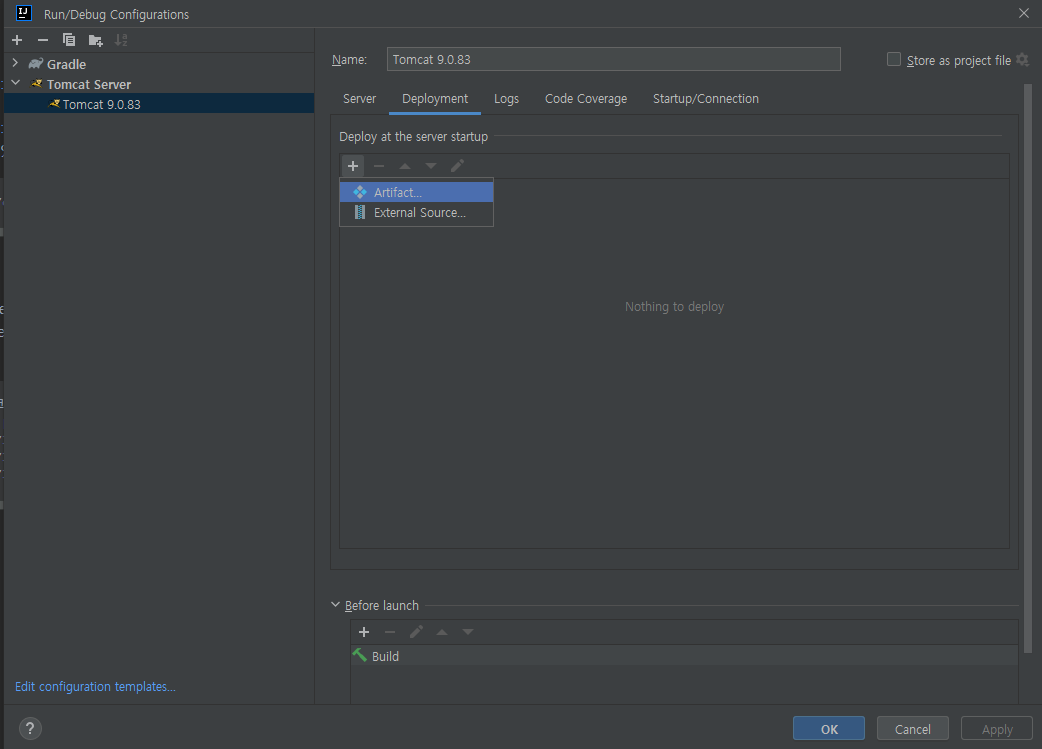This screenshot has height=749, width=1042.
Task: Move Before launch task down
Action: point(468,632)
